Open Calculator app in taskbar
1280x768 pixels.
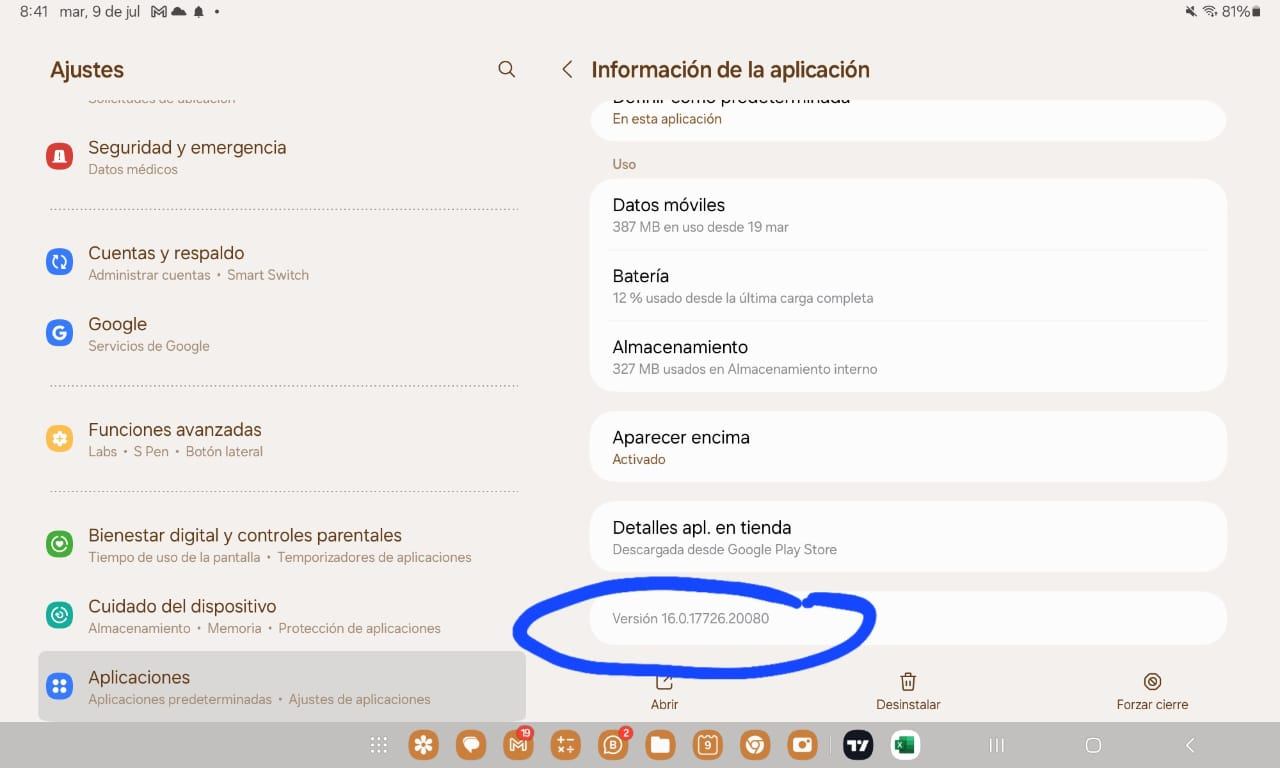tap(565, 745)
